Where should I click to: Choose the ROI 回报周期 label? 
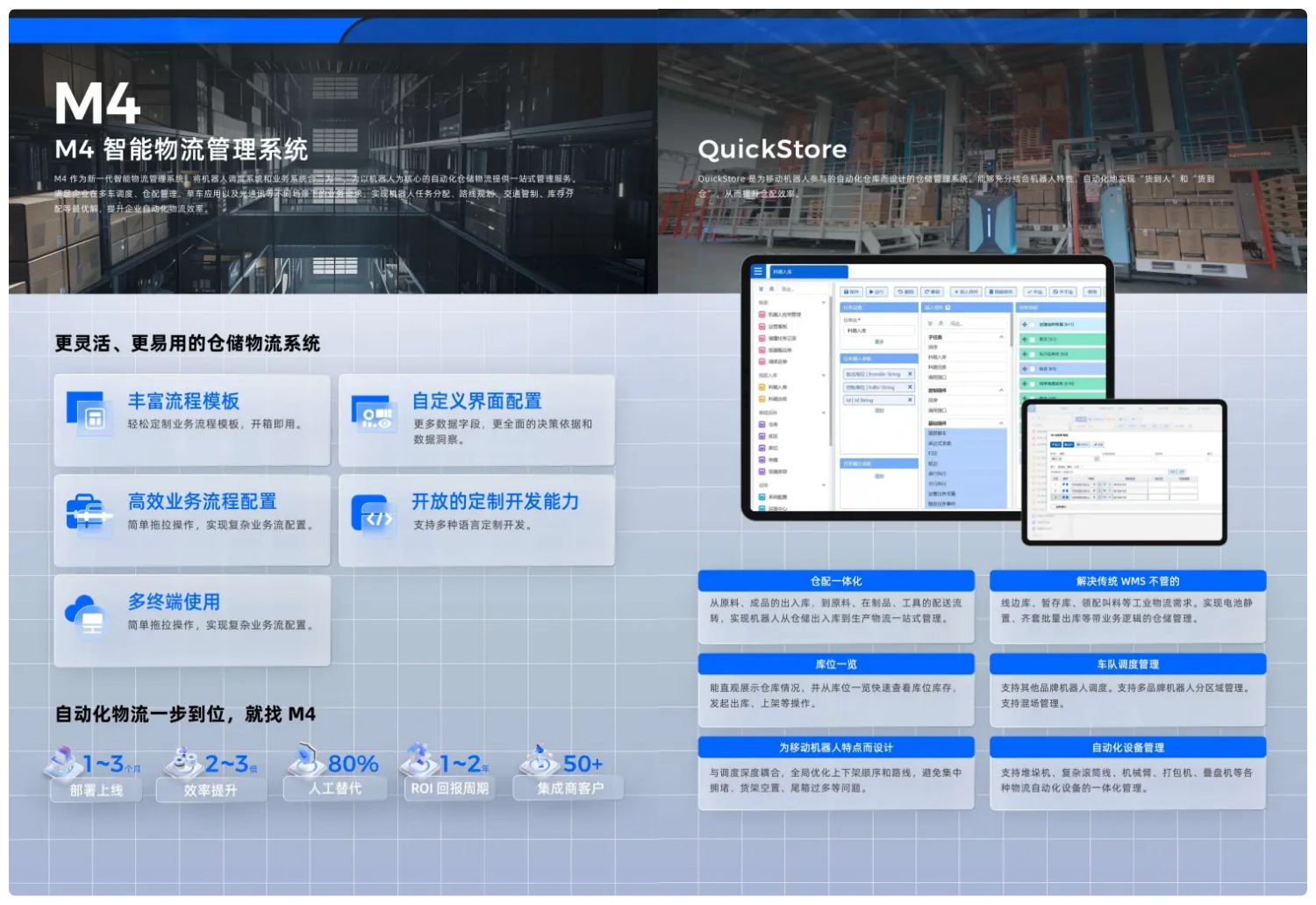(450, 789)
